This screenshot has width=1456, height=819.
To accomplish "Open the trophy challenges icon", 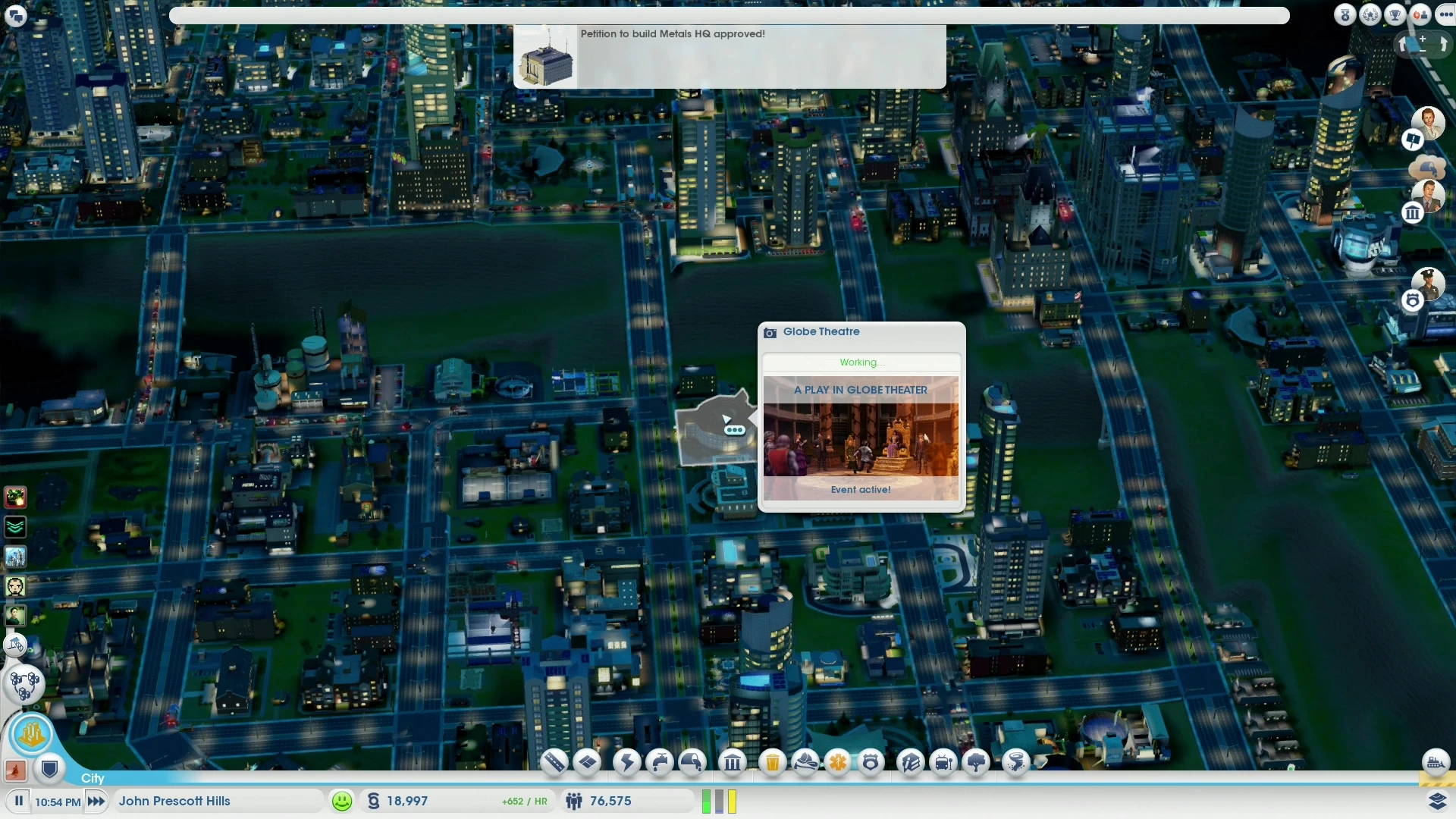I will click(1395, 14).
